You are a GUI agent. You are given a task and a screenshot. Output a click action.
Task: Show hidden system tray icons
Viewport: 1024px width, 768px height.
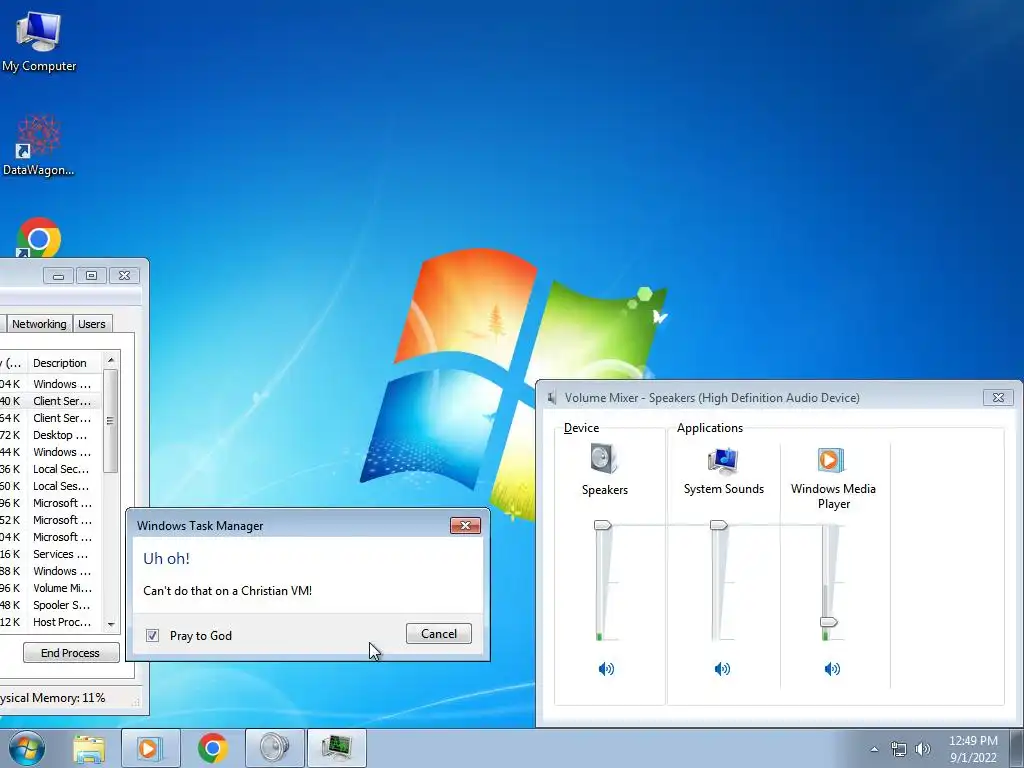(x=874, y=749)
